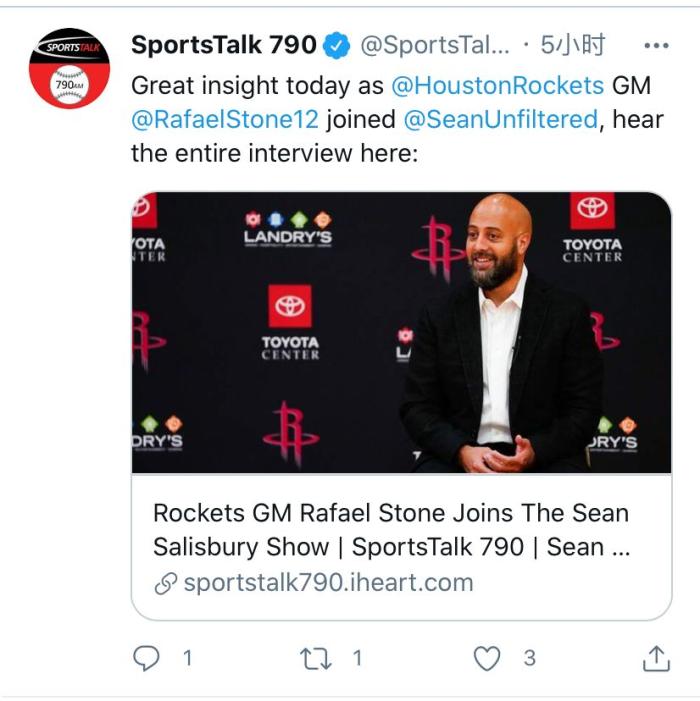The image size is (700, 701).
Task: Follow the sportstalk790.iheart.com link
Action: pos(328,583)
